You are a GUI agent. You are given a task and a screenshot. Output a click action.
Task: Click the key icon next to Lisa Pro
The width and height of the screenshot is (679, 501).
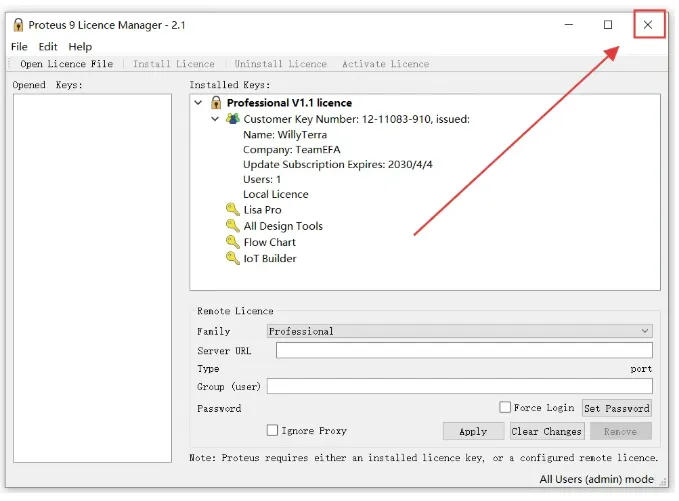[233, 210]
